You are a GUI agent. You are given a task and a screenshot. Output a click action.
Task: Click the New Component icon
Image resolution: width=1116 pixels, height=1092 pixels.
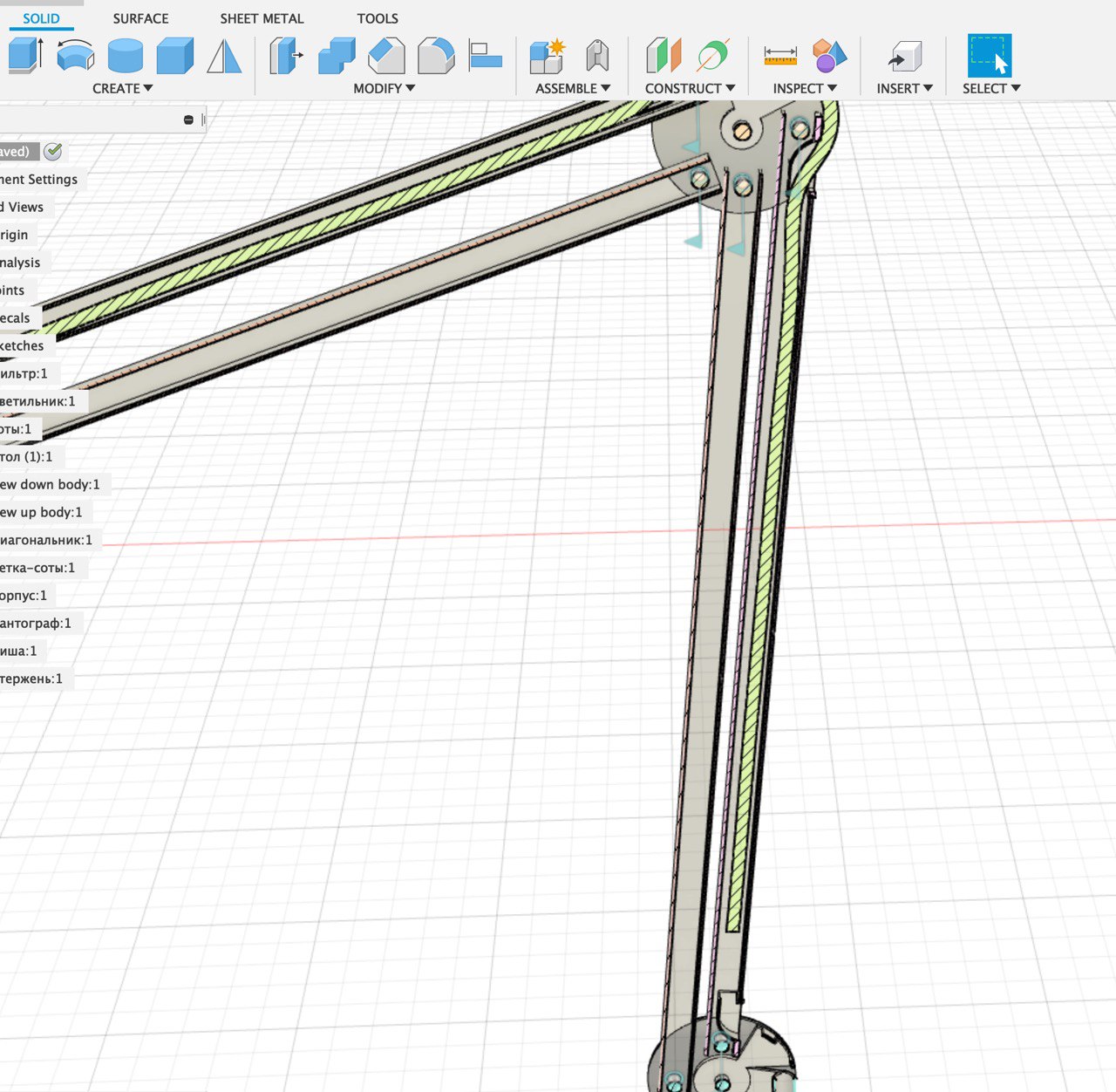tap(548, 56)
